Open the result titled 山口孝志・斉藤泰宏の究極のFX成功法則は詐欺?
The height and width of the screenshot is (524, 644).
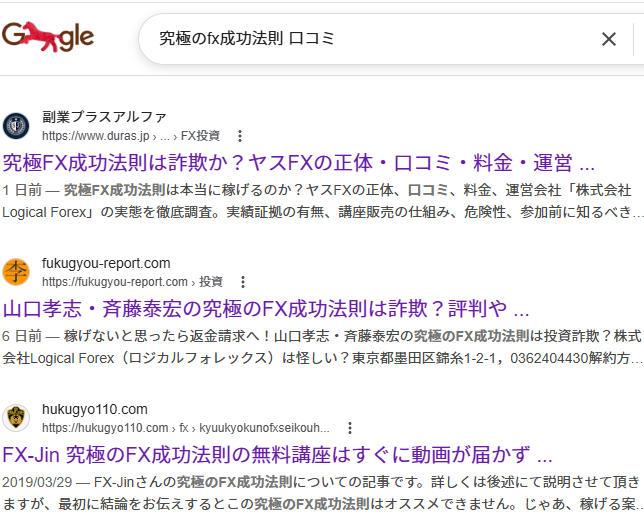(266, 309)
